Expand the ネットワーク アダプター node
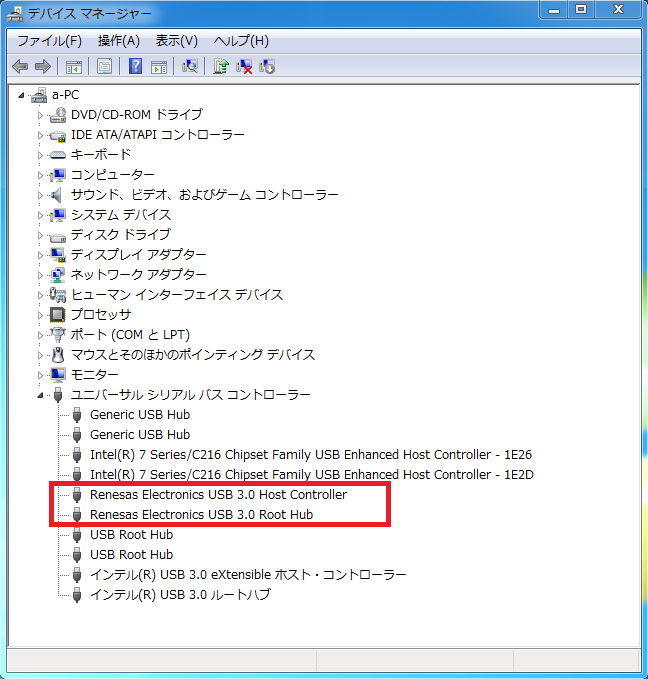 coord(40,275)
